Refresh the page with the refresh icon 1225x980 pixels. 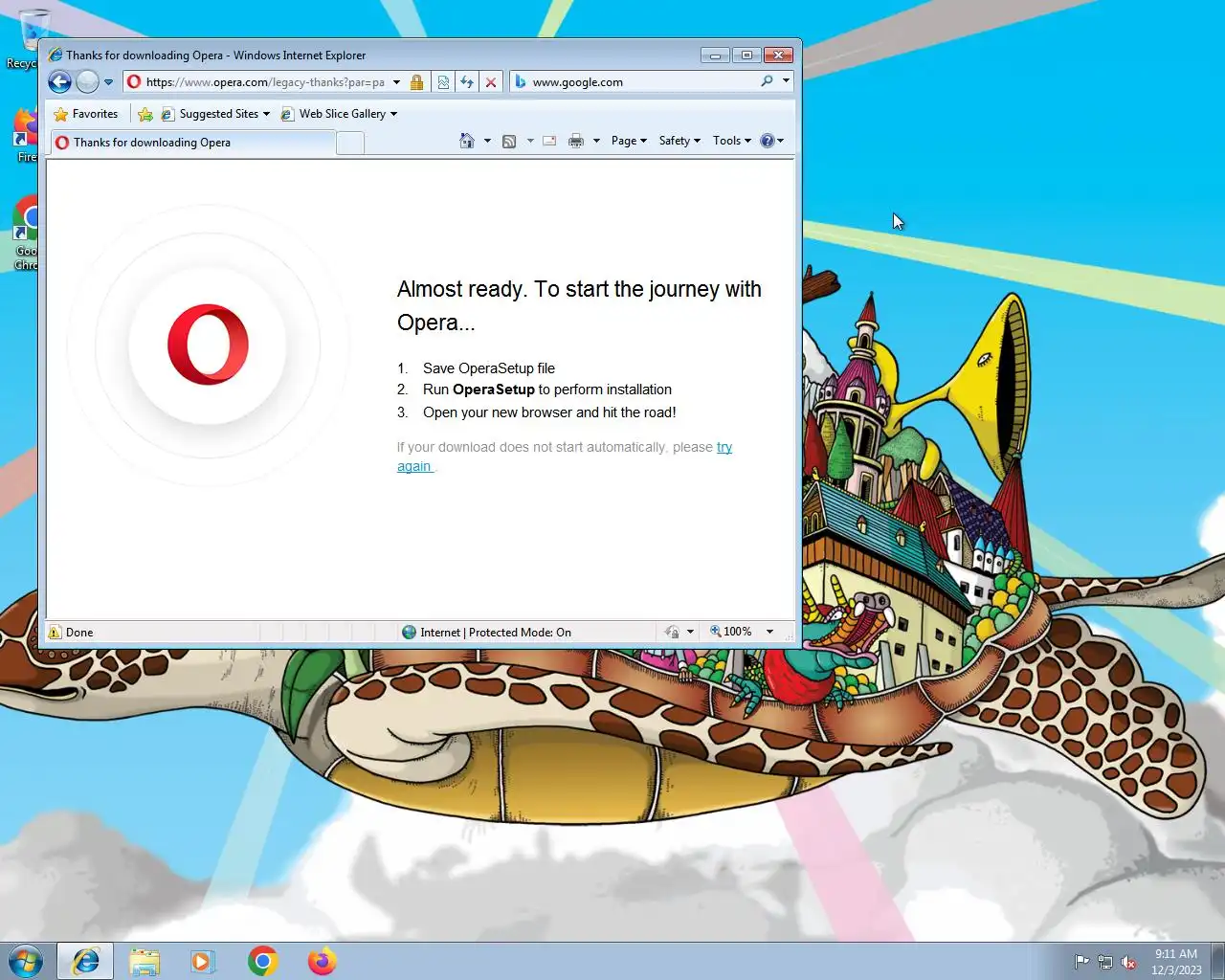(x=467, y=82)
